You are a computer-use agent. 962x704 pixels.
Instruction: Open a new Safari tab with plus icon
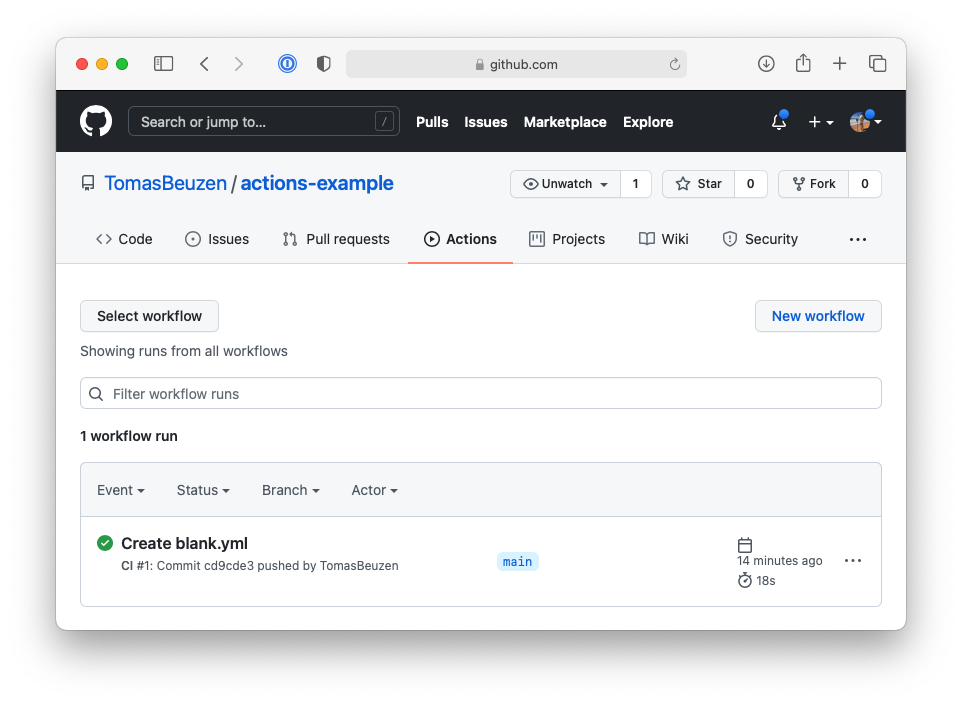click(x=839, y=63)
